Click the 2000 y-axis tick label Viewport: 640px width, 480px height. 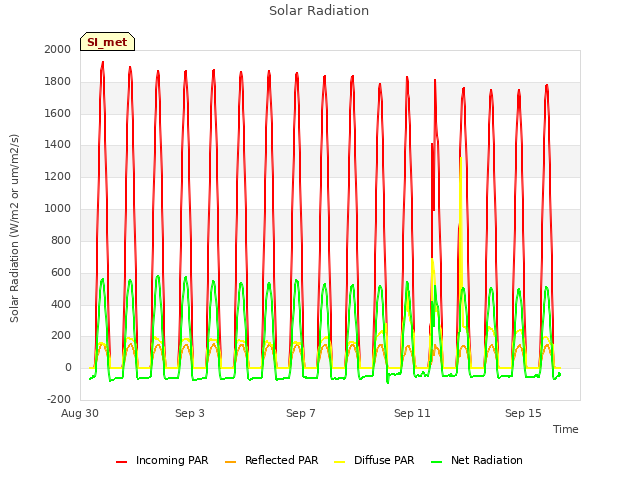[x=58, y=49]
